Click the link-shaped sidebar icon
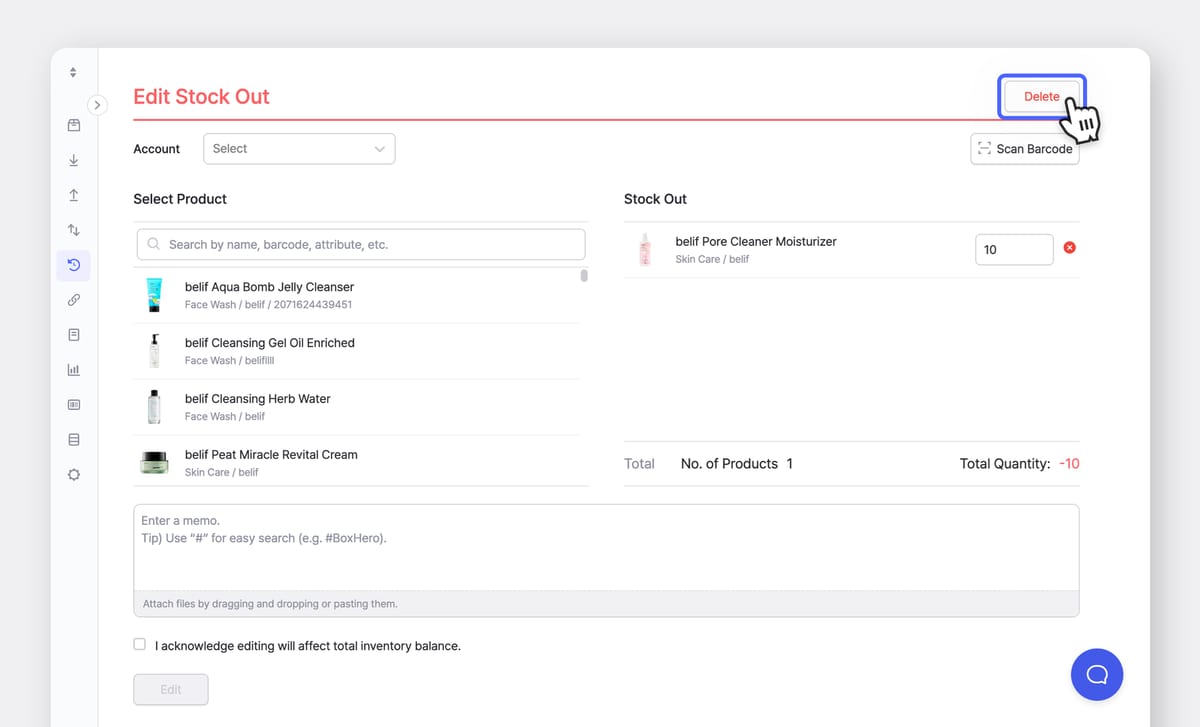Viewport: 1200px width, 727px height. point(73,299)
